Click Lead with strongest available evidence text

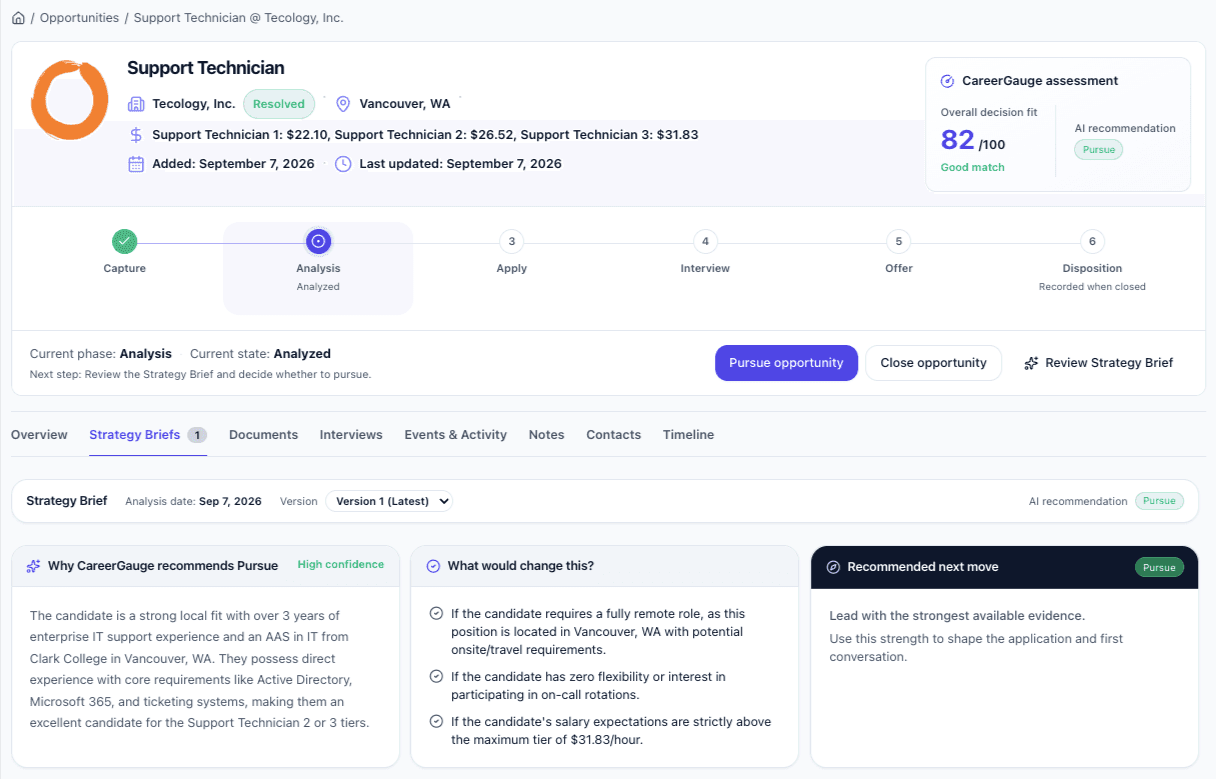[957, 616]
